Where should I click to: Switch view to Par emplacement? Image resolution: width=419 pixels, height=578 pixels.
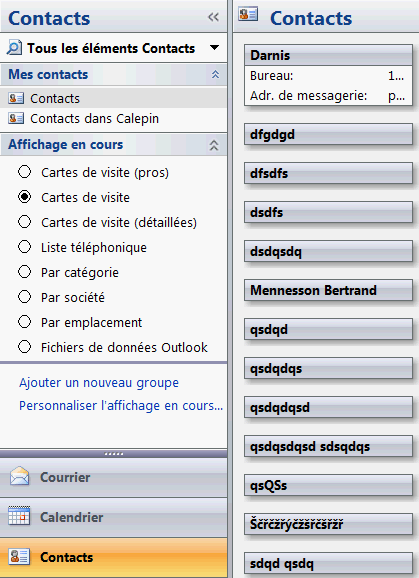25,322
